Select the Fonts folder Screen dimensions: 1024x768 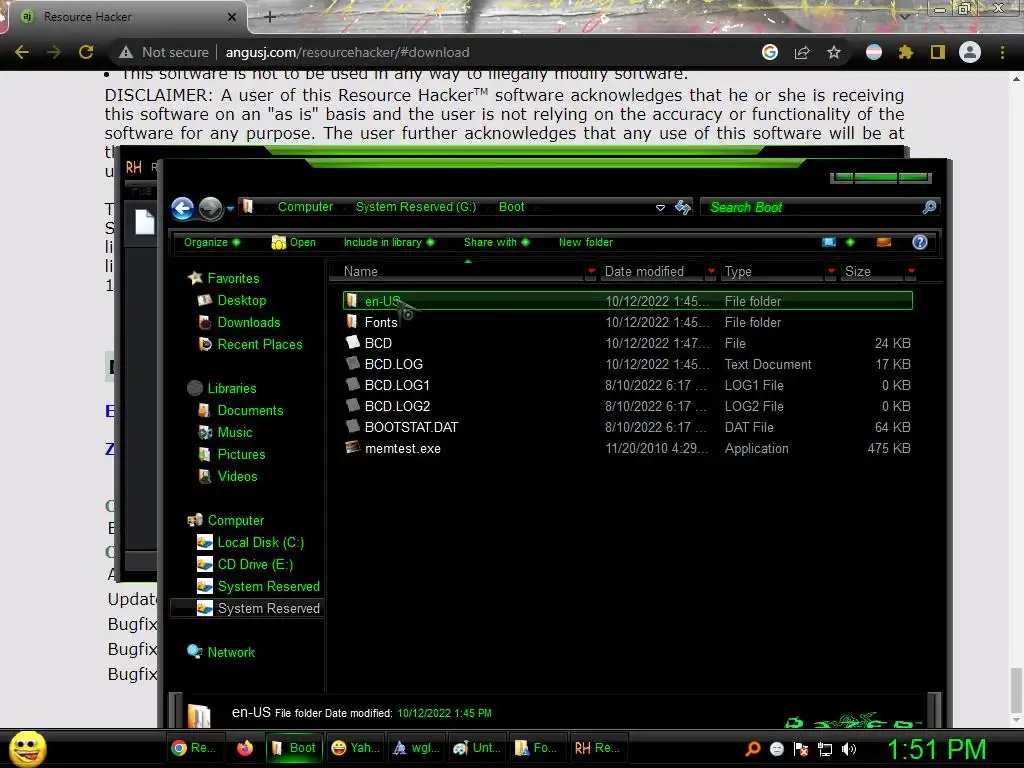pos(627,322)
